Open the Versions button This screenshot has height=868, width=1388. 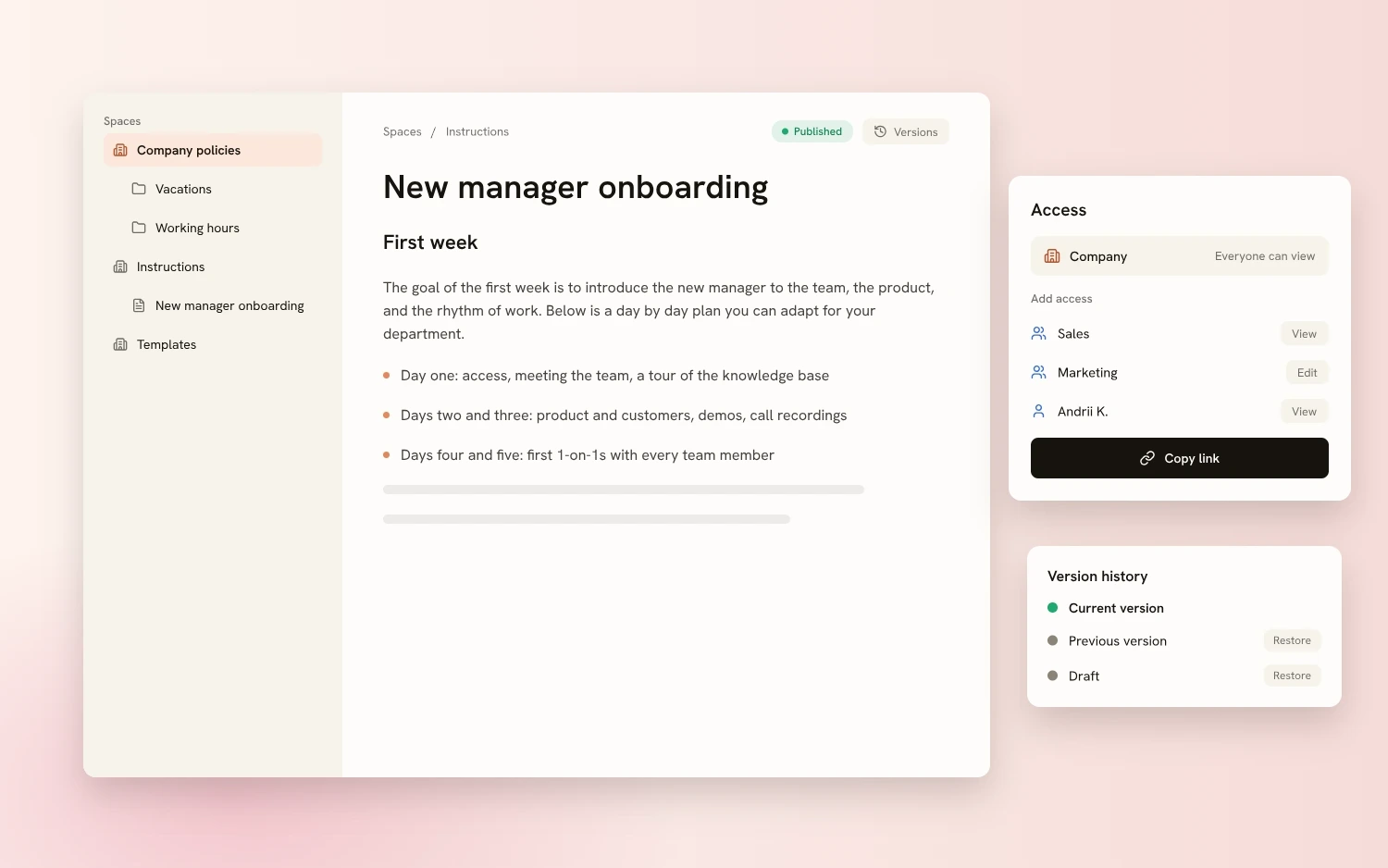(x=906, y=131)
